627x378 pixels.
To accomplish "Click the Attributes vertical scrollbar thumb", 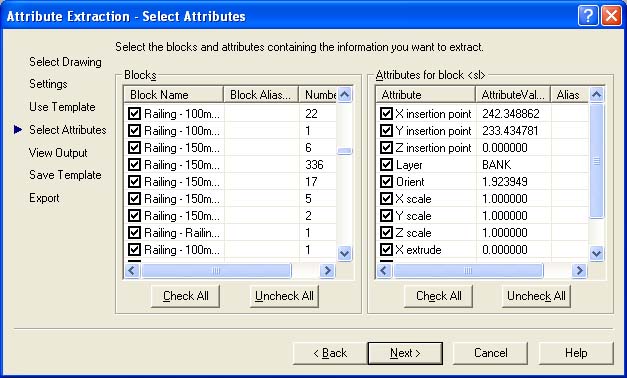I will (x=596, y=161).
